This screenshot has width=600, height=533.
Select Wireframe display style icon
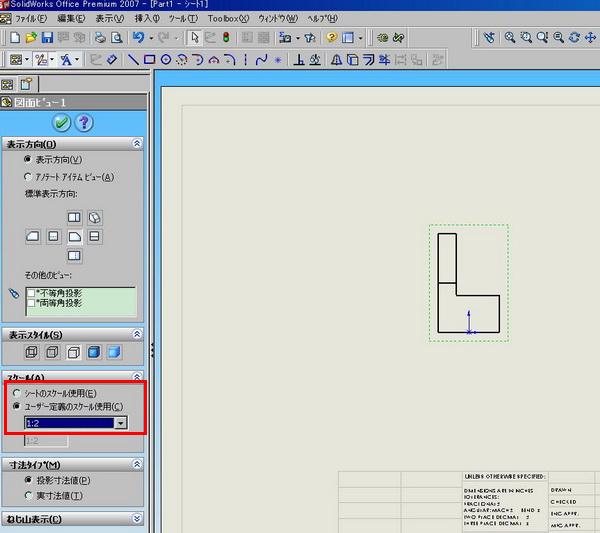31,352
